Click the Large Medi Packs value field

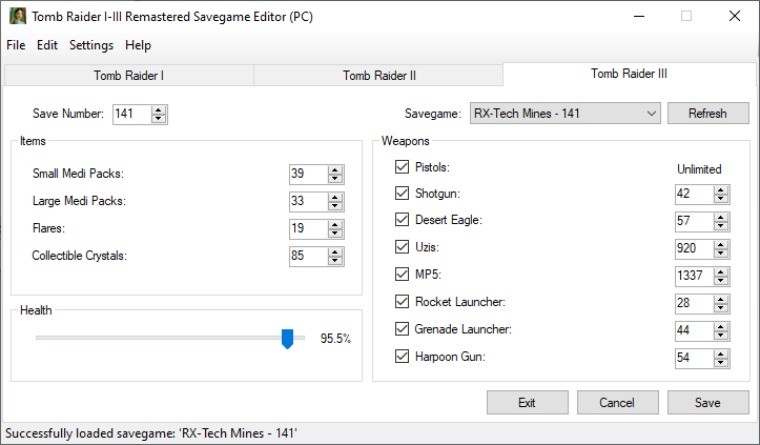(x=308, y=201)
